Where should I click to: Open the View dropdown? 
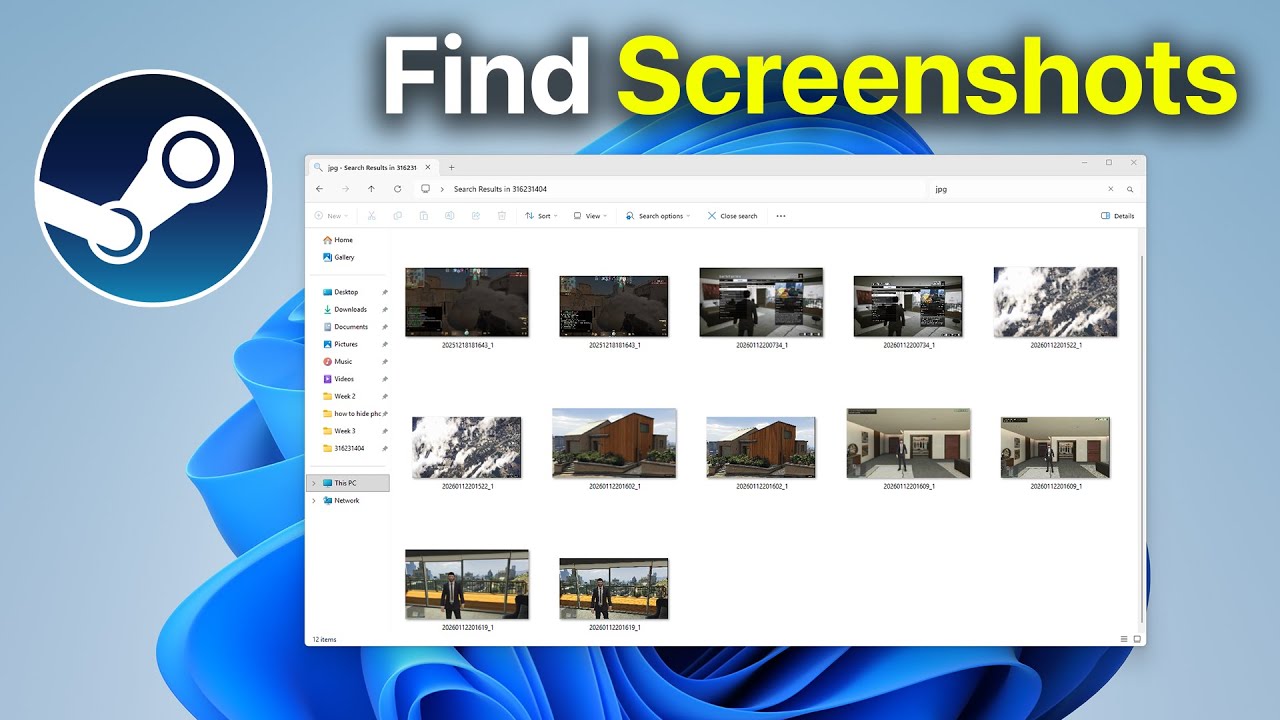(590, 216)
